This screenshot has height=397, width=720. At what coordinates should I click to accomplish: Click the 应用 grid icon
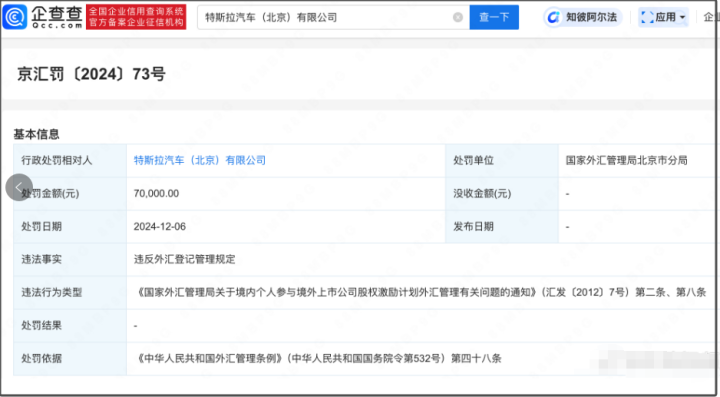pos(647,17)
